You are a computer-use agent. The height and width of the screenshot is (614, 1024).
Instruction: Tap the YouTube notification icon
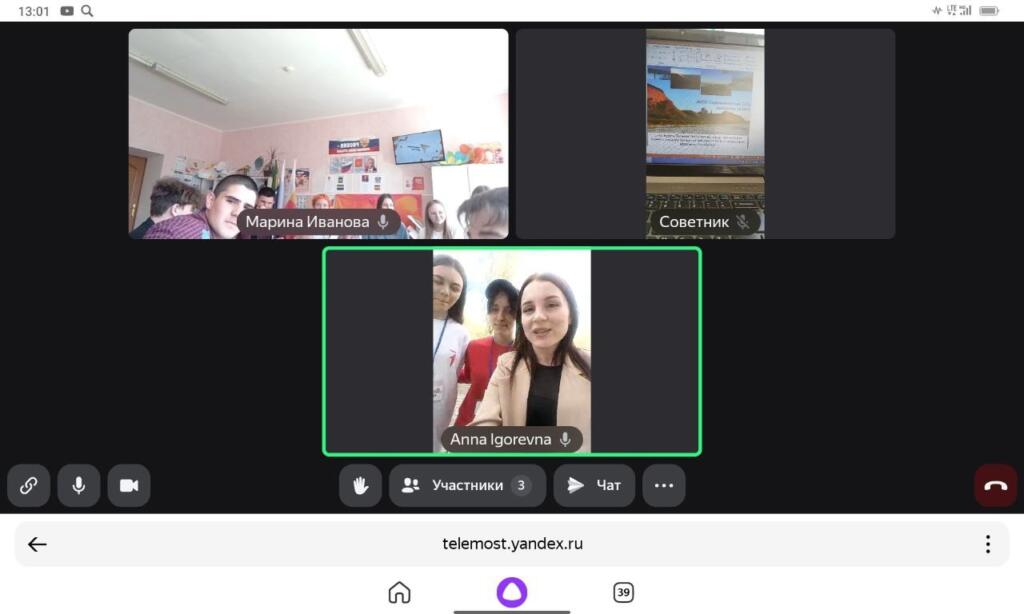[67, 11]
